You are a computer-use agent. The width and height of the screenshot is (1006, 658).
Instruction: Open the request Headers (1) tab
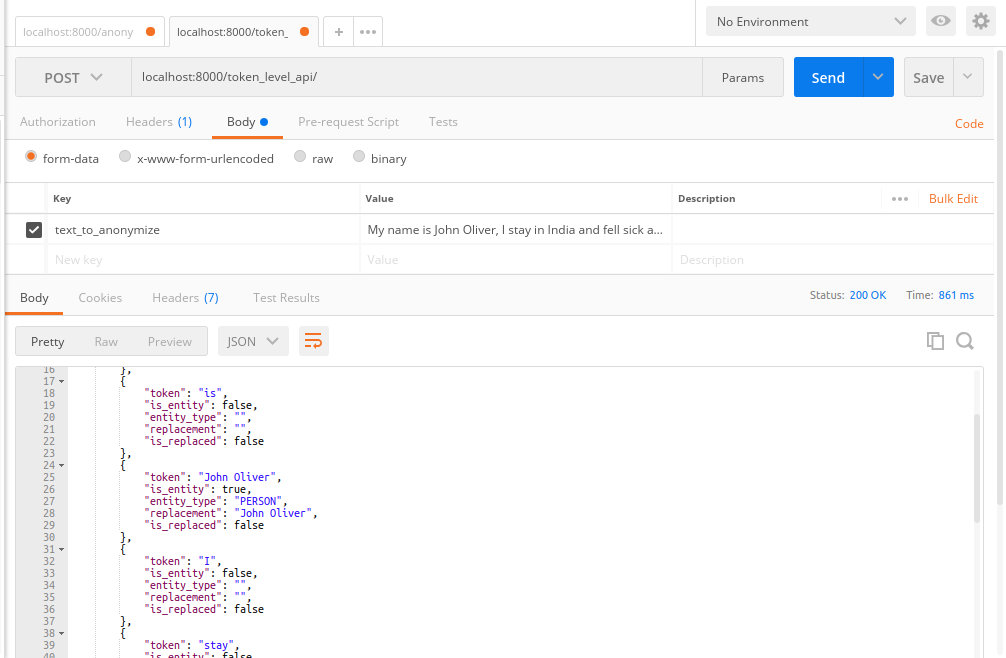point(159,122)
